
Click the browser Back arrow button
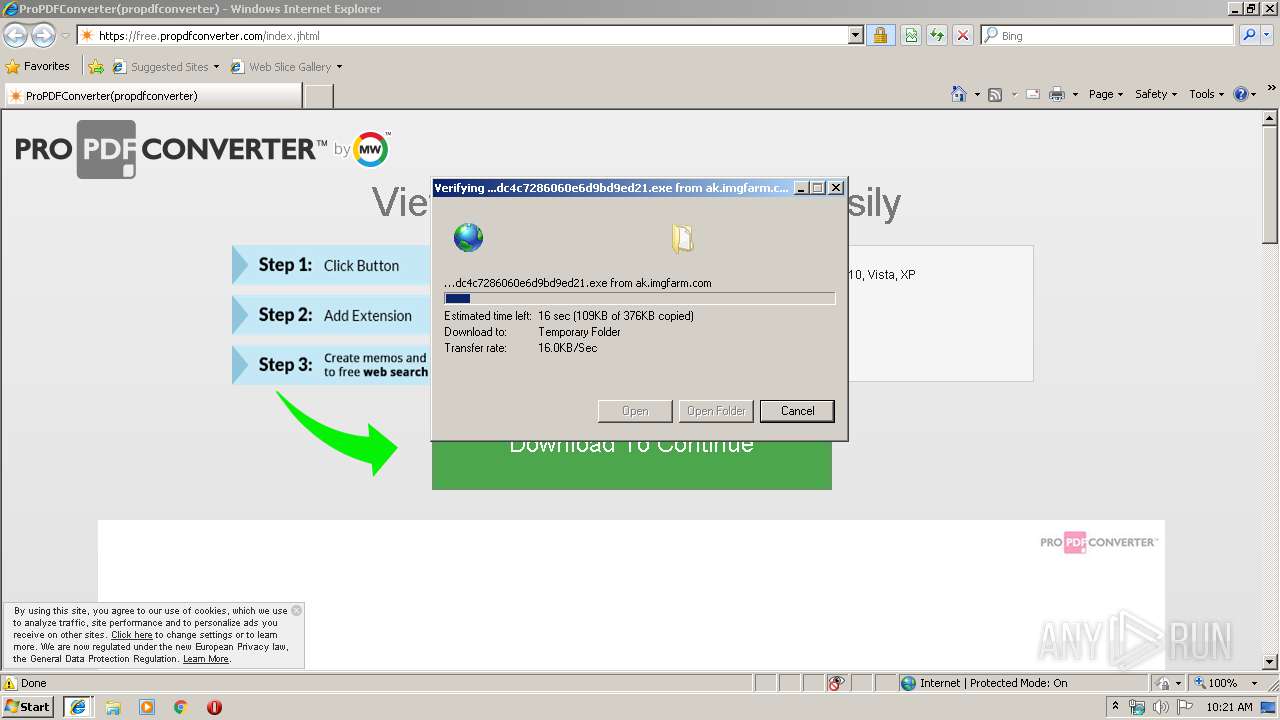click(x=15, y=36)
